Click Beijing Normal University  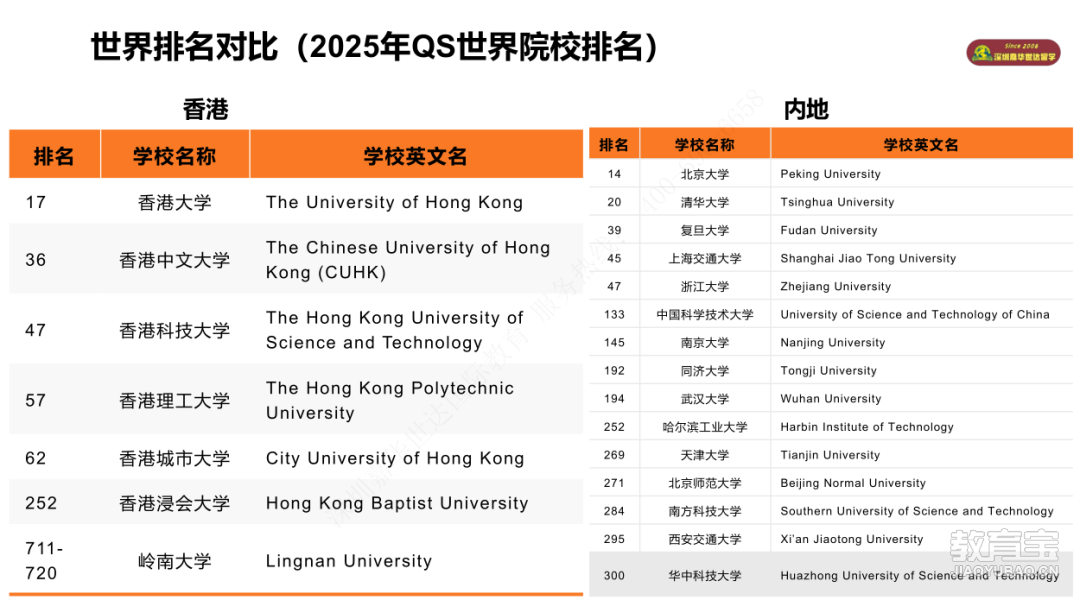[853, 483]
